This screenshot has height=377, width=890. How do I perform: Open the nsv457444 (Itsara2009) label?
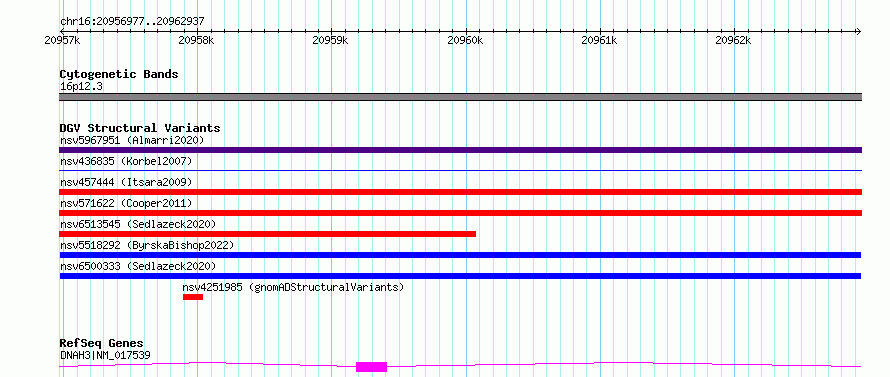(126, 182)
